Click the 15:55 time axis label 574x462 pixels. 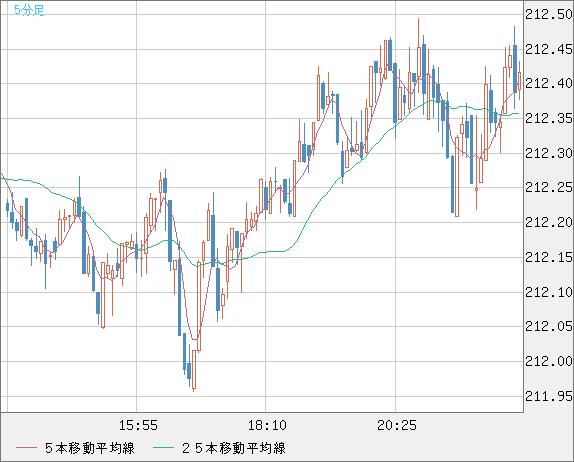[138, 425]
